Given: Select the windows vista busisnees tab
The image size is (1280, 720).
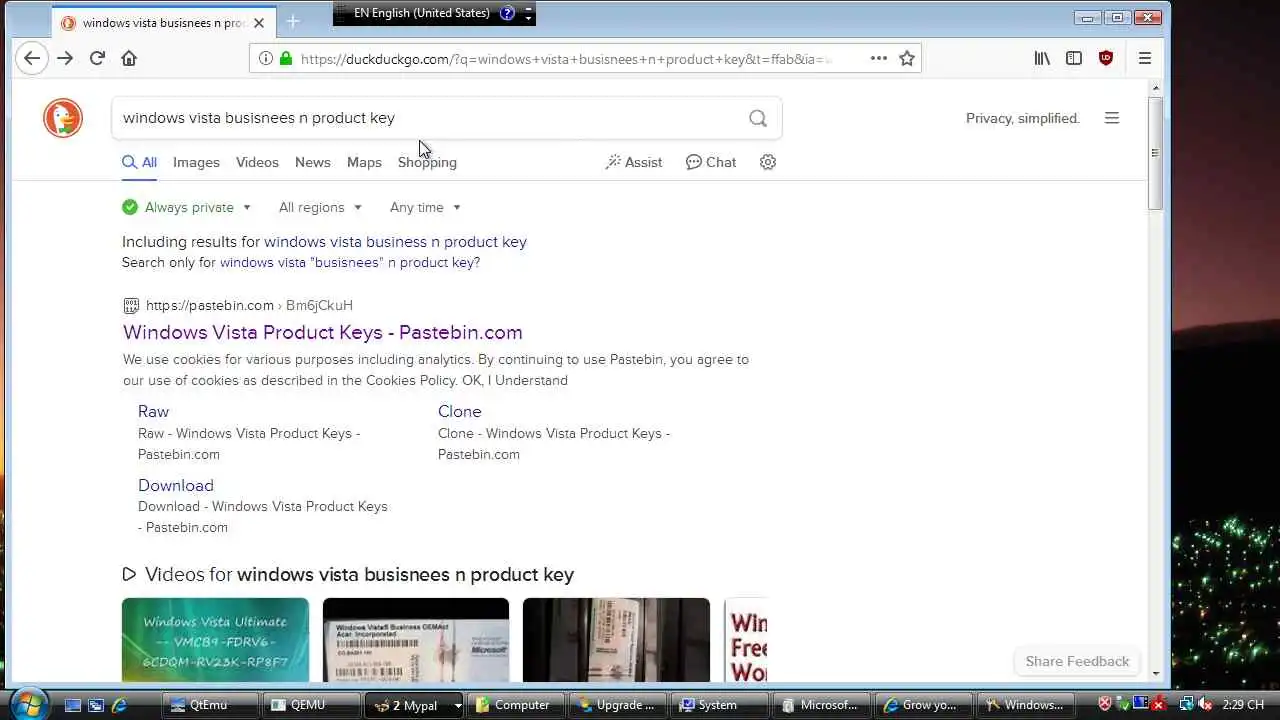Looking at the screenshot, I should point(162,22).
